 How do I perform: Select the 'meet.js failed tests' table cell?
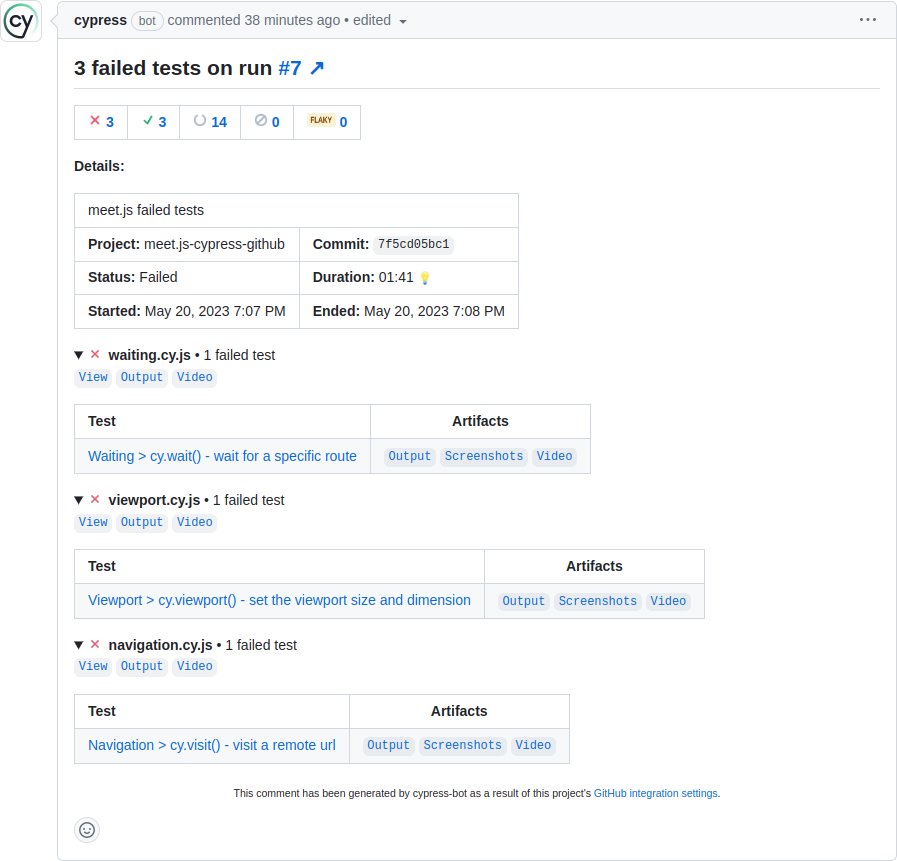pos(296,211)
